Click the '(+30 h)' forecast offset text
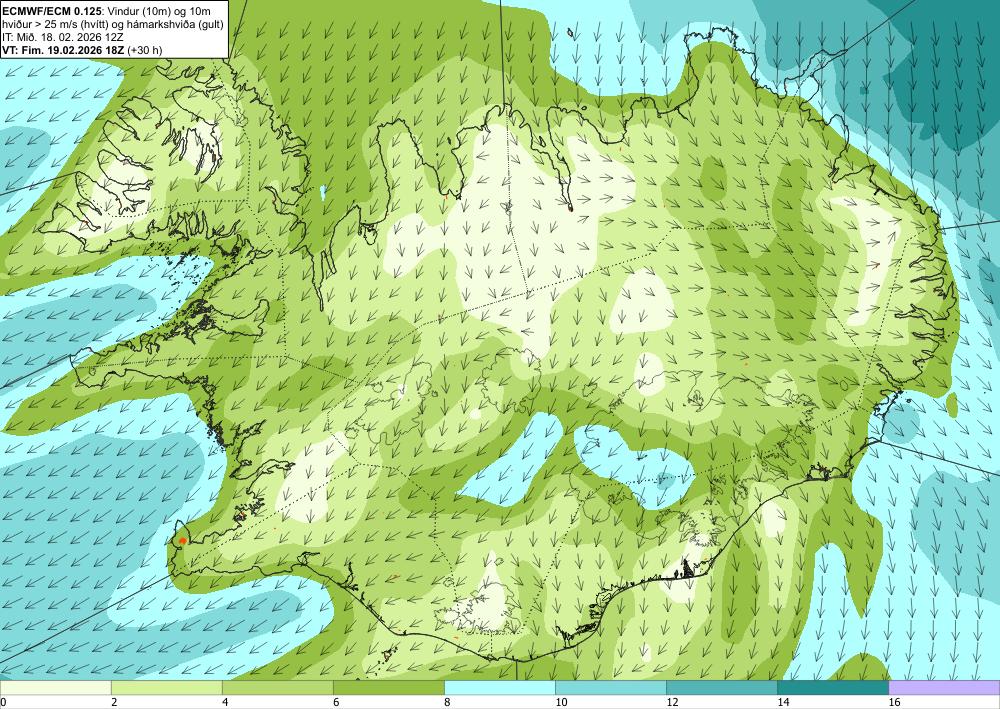Image resolution: width=1000 pixels, height=709 pixels. [x=145, y=50]
